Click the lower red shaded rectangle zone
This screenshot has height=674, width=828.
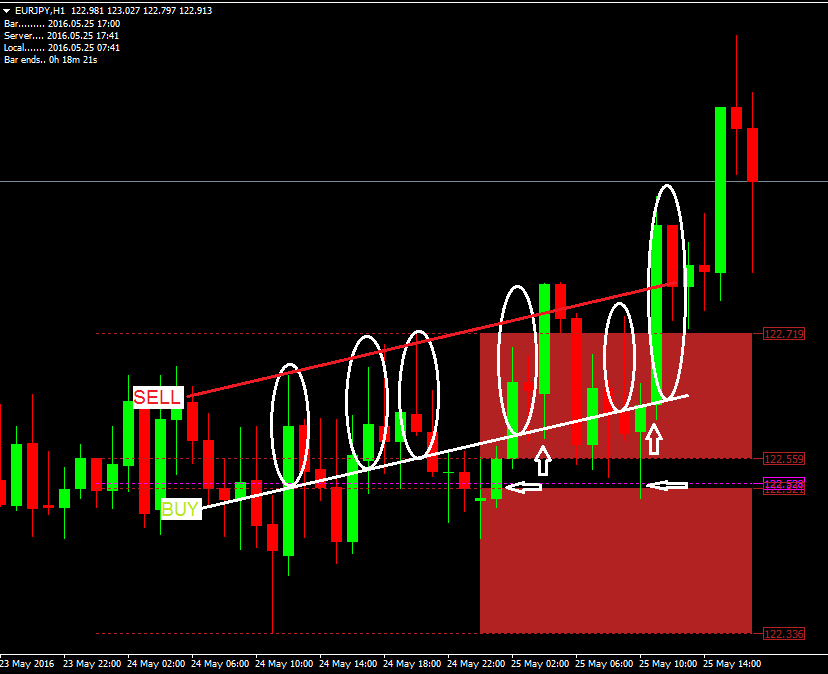click(616, 560)
